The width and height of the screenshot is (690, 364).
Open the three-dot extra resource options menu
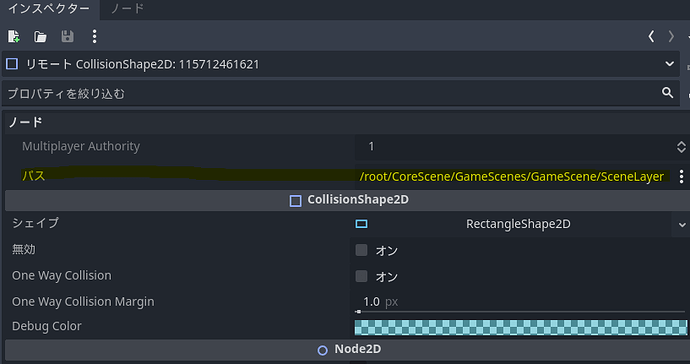pyautogui.click(x=94, y=37)
